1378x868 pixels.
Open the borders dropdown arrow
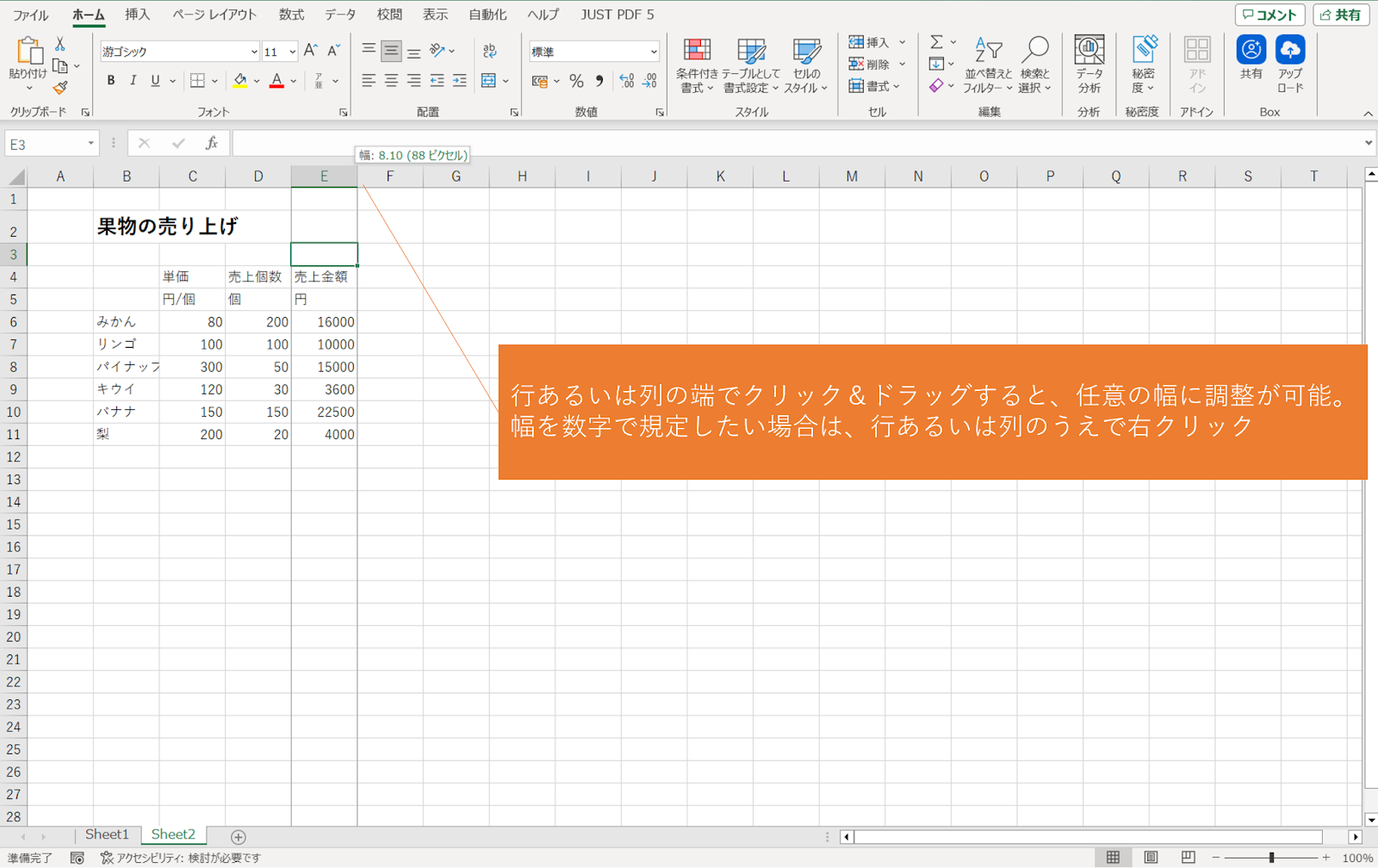point(214,81)
